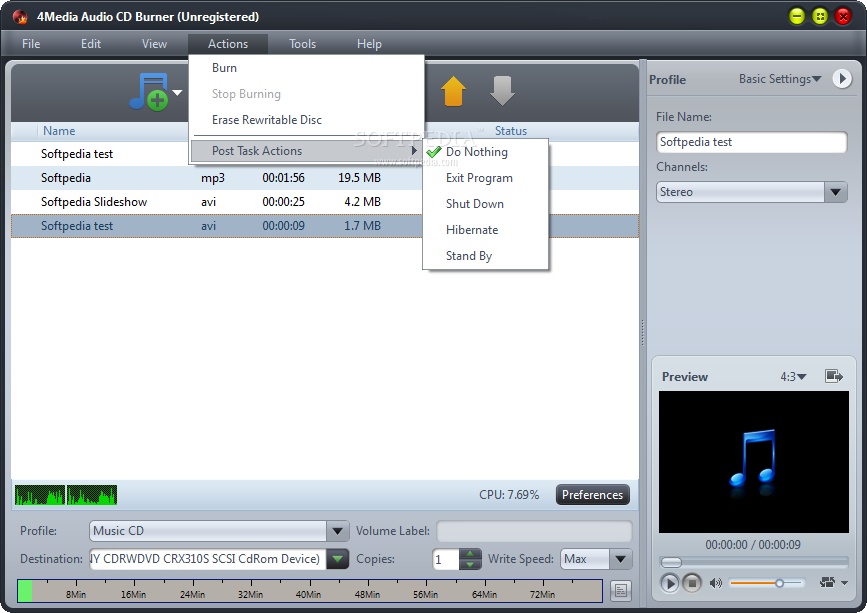Increase number of copies
This screenshot has width=867, height=613.
point(470,553)
